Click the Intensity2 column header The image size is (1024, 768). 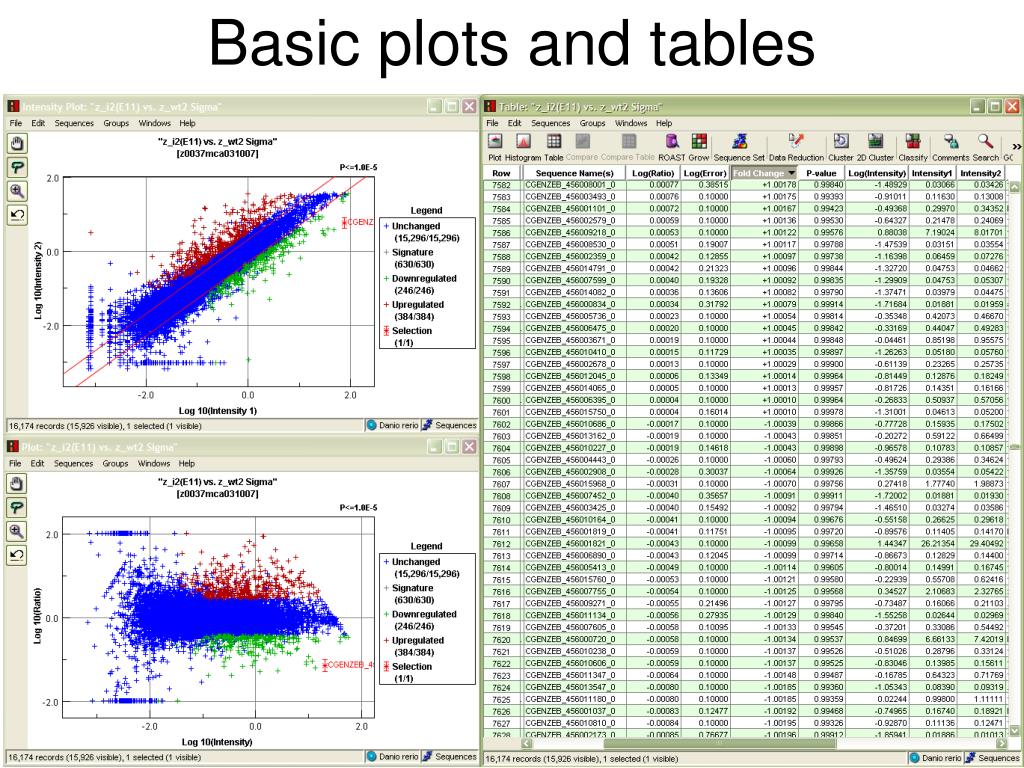click(x=980, y=173)
